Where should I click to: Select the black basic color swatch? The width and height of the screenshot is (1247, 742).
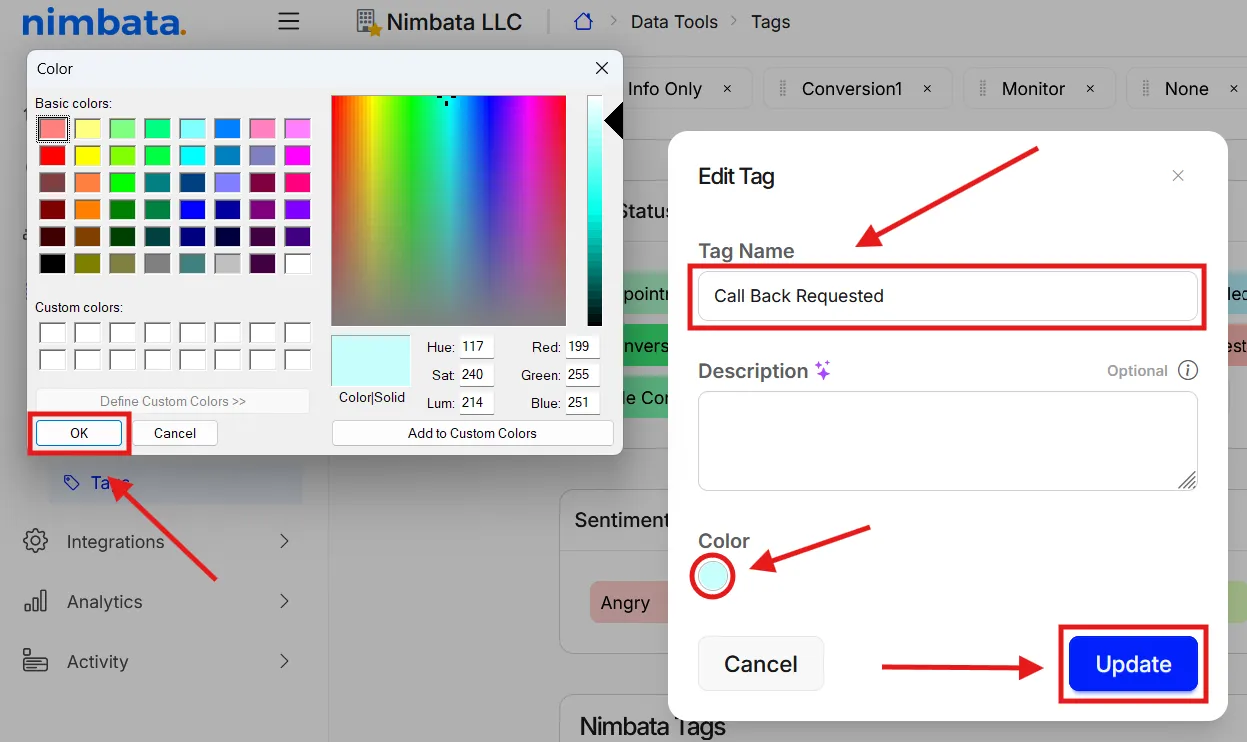pyautogui.click(x=53, y=263)
